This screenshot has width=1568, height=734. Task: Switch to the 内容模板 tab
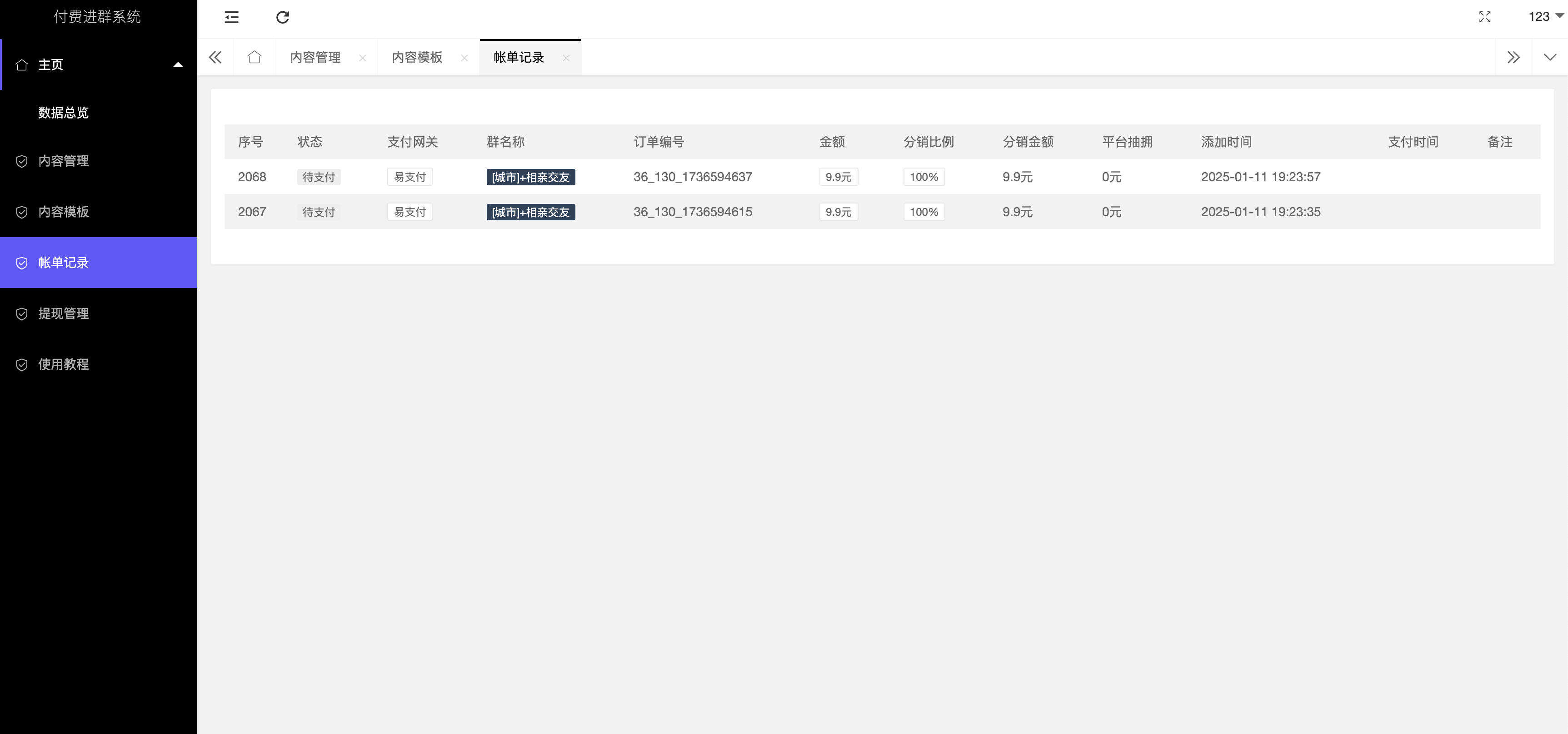(x=417, y=57)
